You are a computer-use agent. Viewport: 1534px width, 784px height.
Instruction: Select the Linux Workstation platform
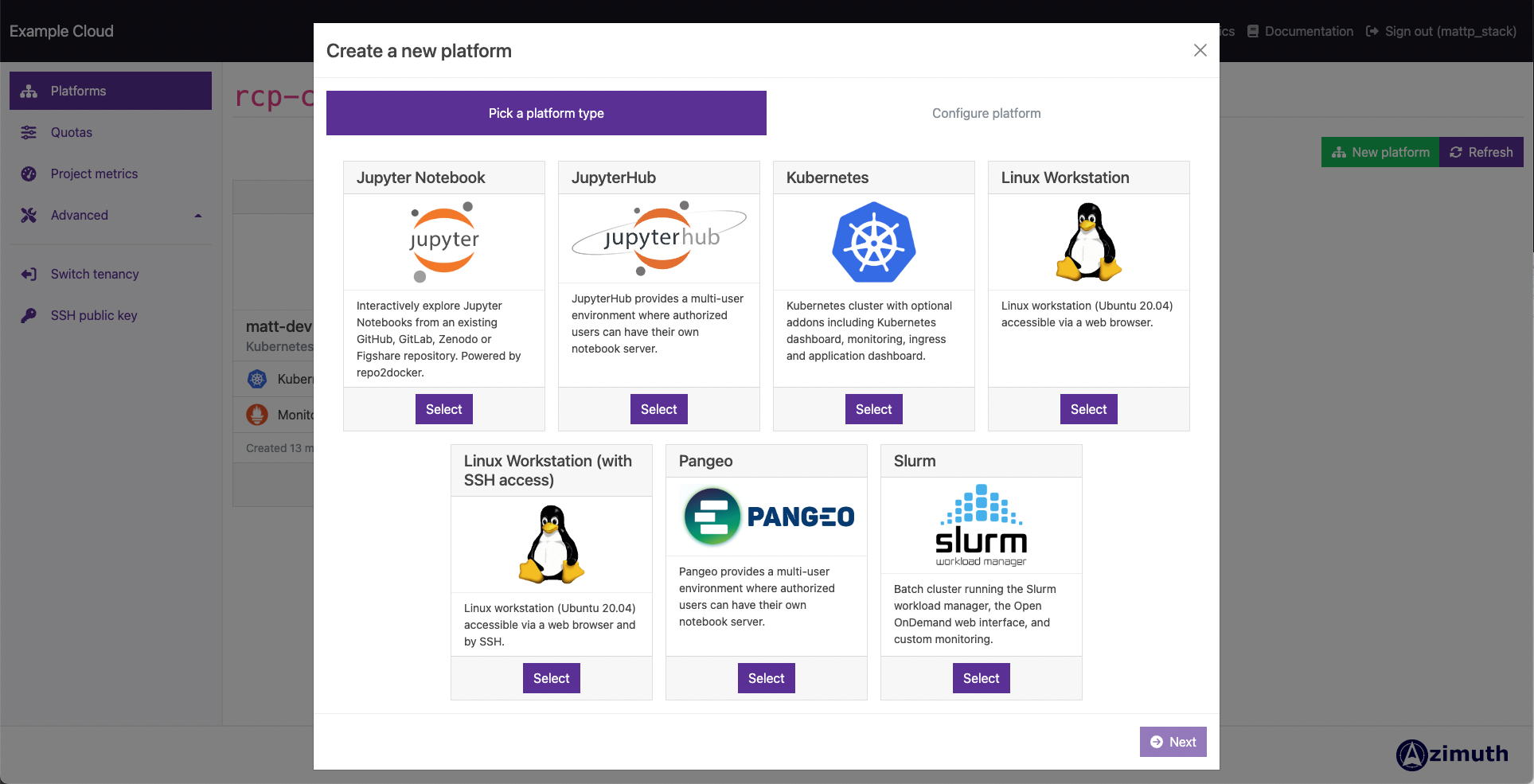[x=1089, y=409]
